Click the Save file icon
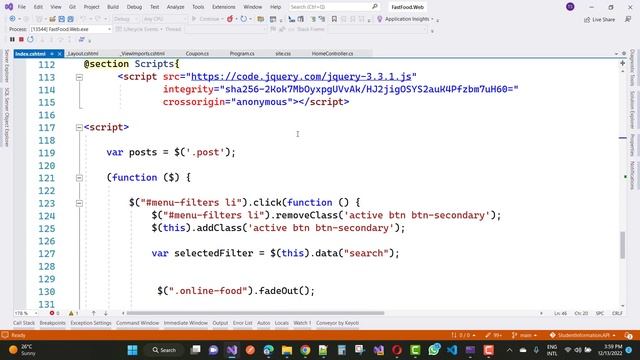 [x=62, y=19]
